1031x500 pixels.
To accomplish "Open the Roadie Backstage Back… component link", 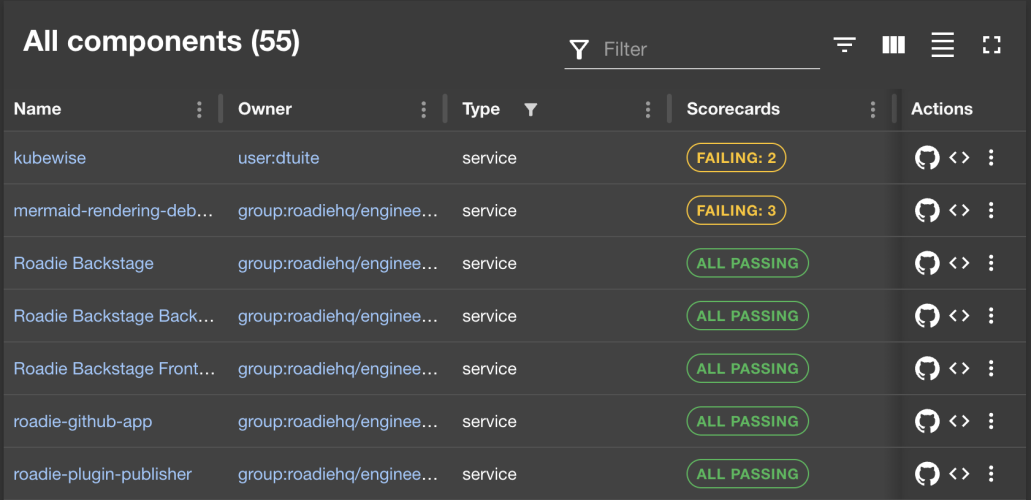I will pos(114,316).
